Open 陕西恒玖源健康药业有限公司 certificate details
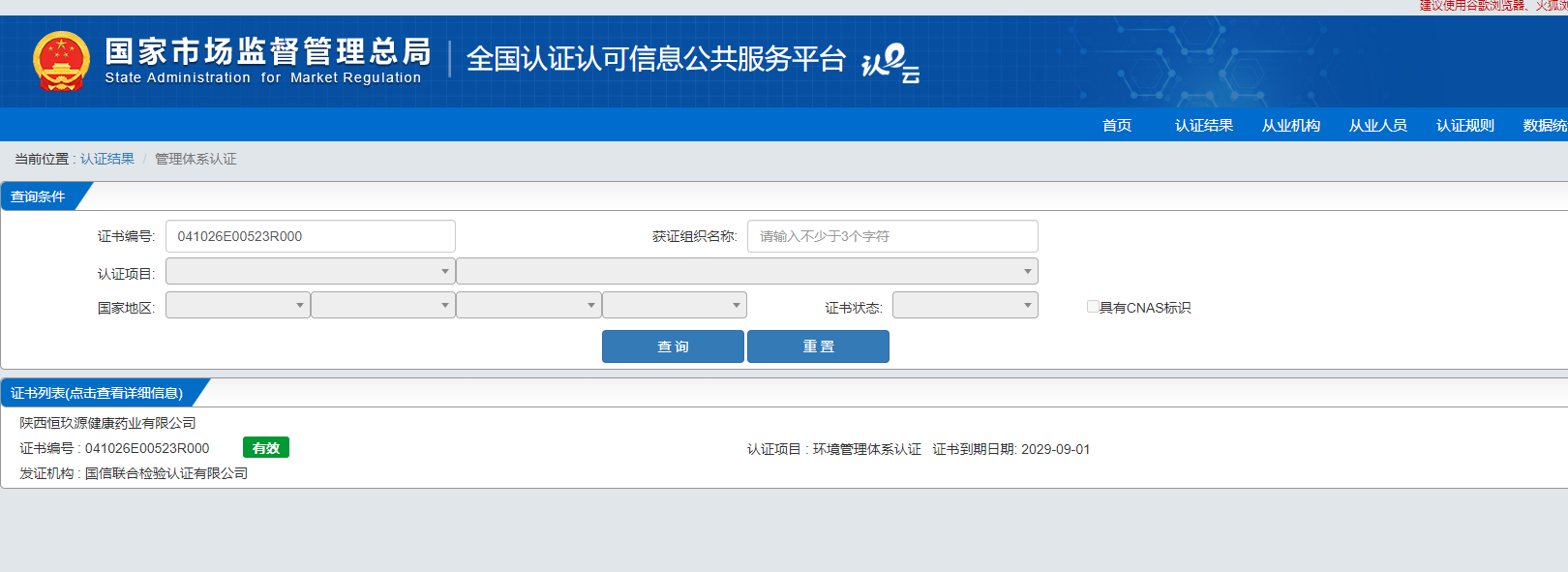The height and width of the screenshot is (572, 1568). pyautogui.click(x=107, y=423)
